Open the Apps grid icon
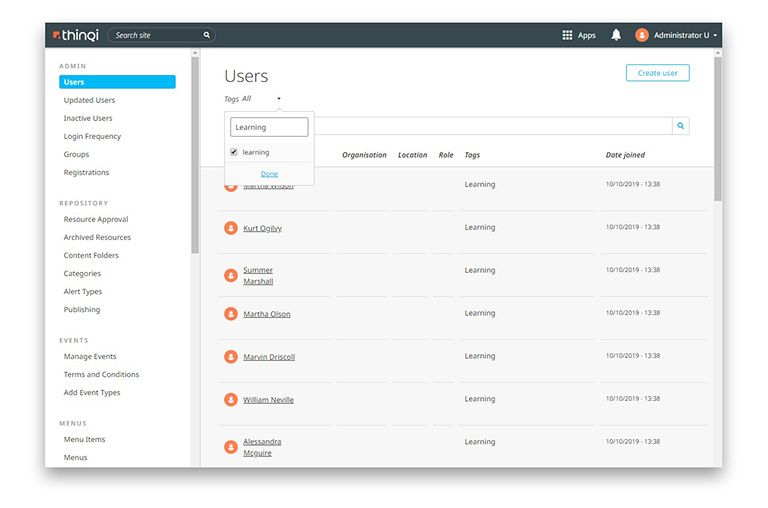 click(x=567, y=35)
